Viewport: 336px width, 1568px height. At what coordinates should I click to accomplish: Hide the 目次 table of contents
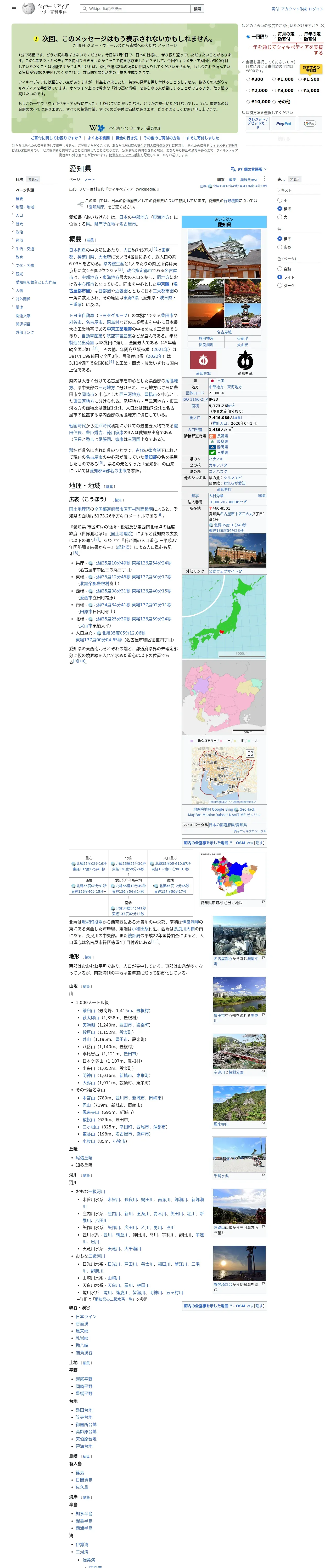[x=33, y=180]
